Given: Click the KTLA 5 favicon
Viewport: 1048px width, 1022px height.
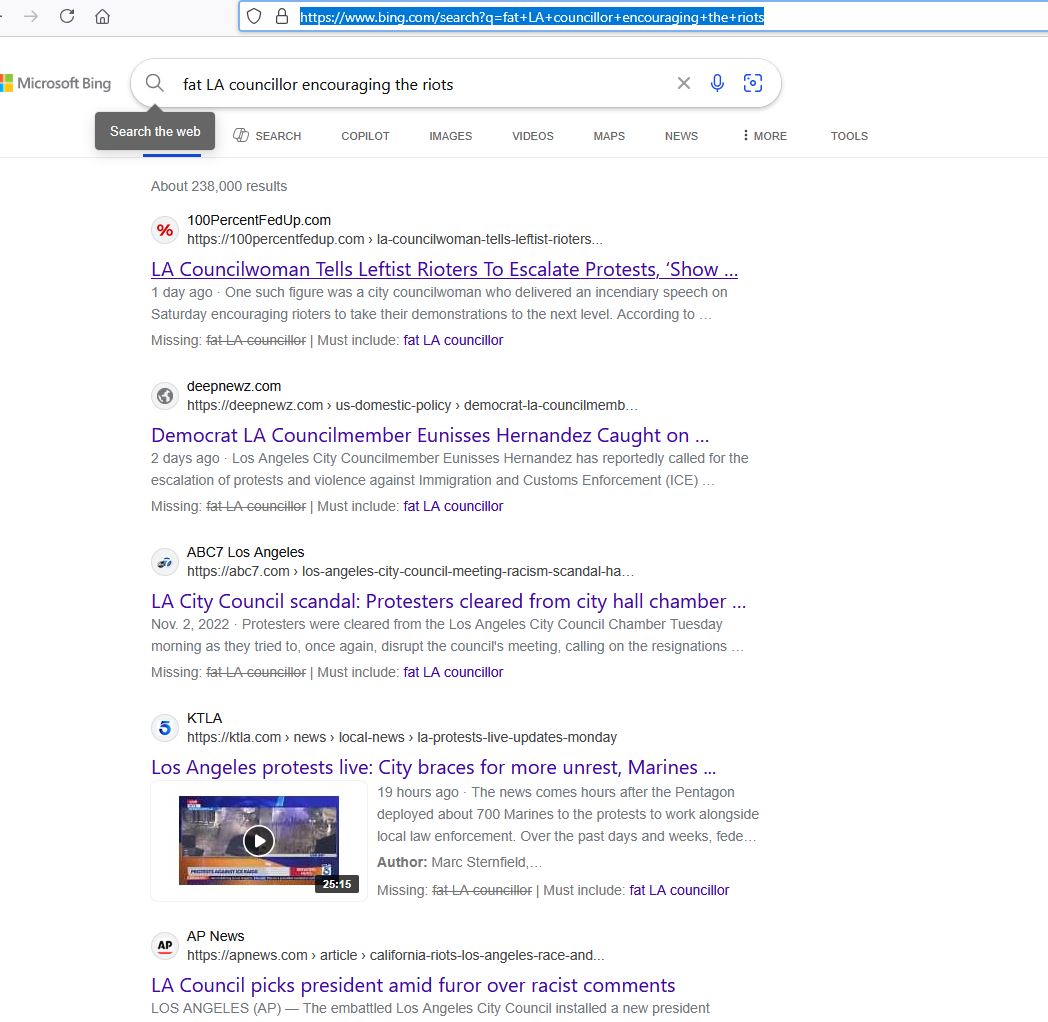Looking at the screenshot, I should coord(164,728).
